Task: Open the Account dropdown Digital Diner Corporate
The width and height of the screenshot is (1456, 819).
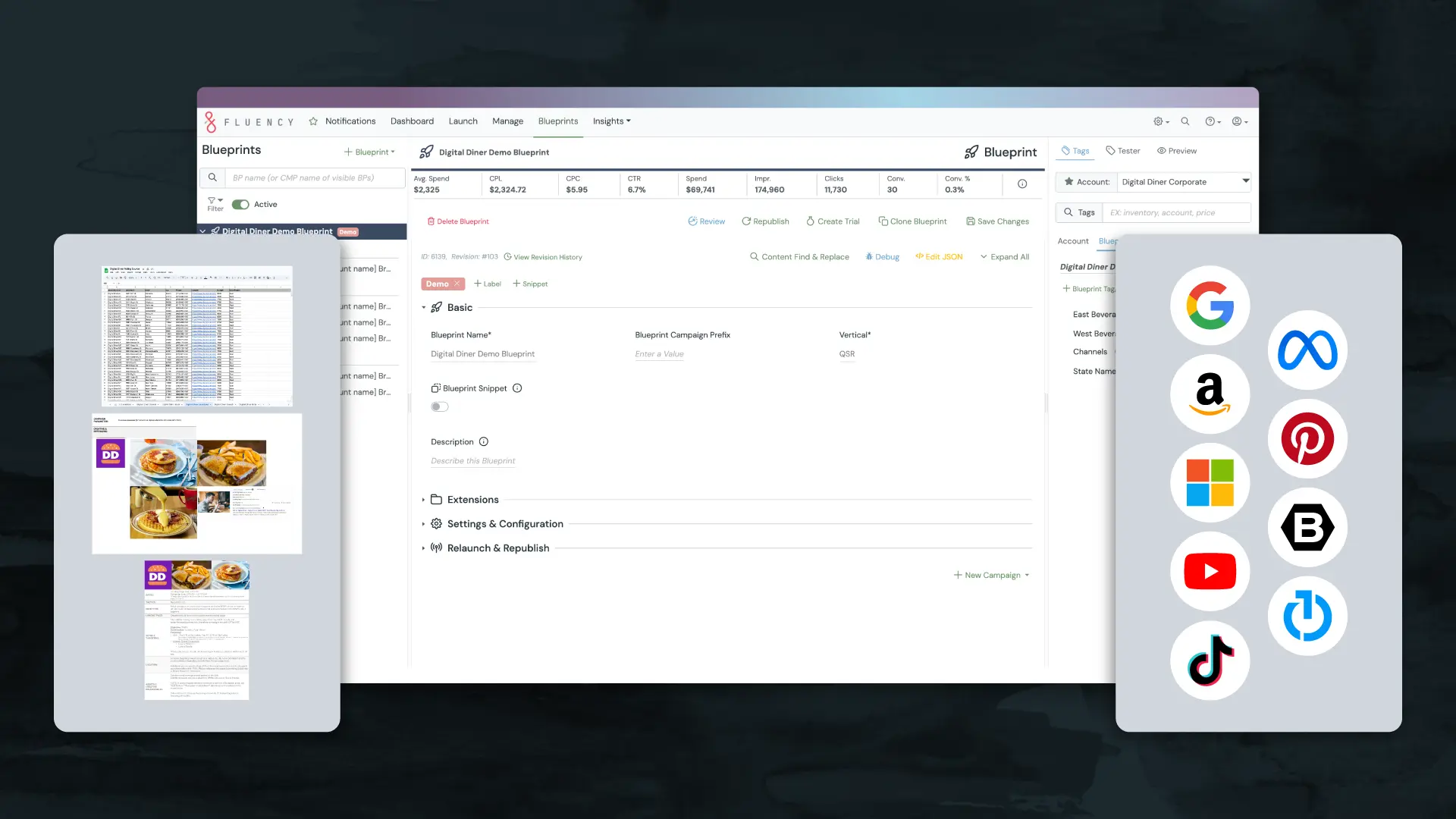Action: coord(1183,182)
